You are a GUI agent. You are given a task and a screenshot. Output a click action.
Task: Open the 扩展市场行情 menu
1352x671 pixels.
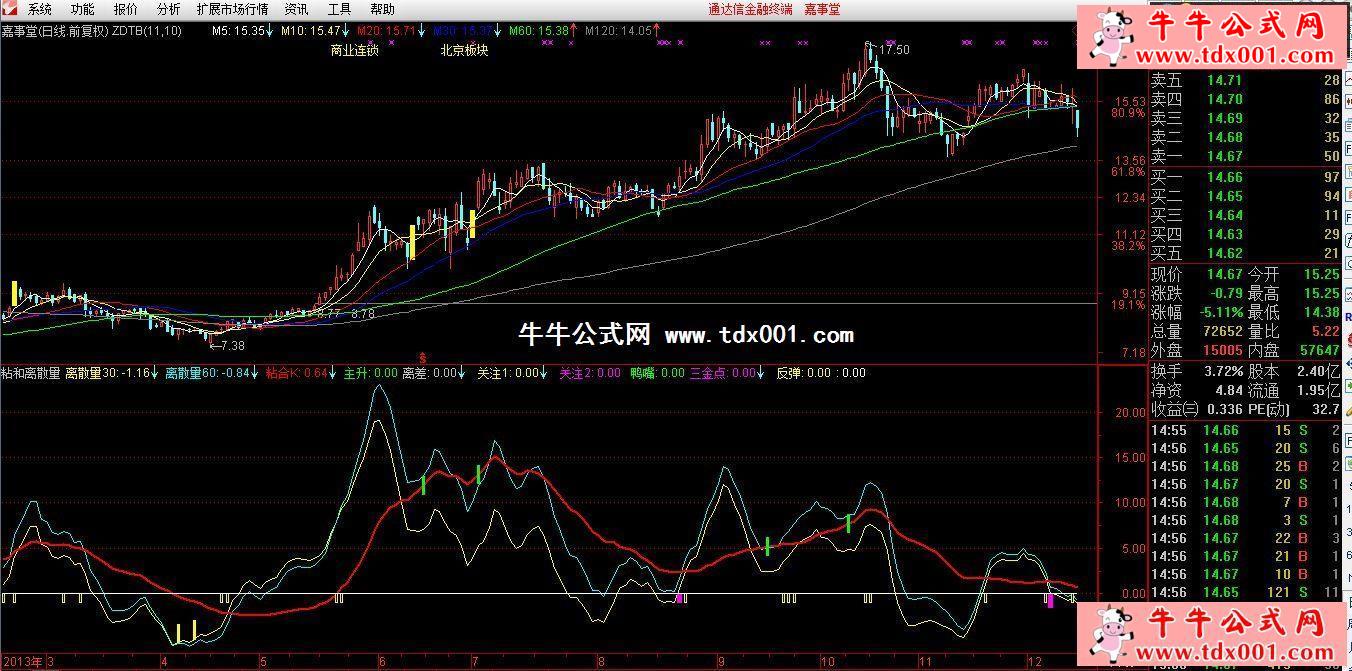[232, 9]
